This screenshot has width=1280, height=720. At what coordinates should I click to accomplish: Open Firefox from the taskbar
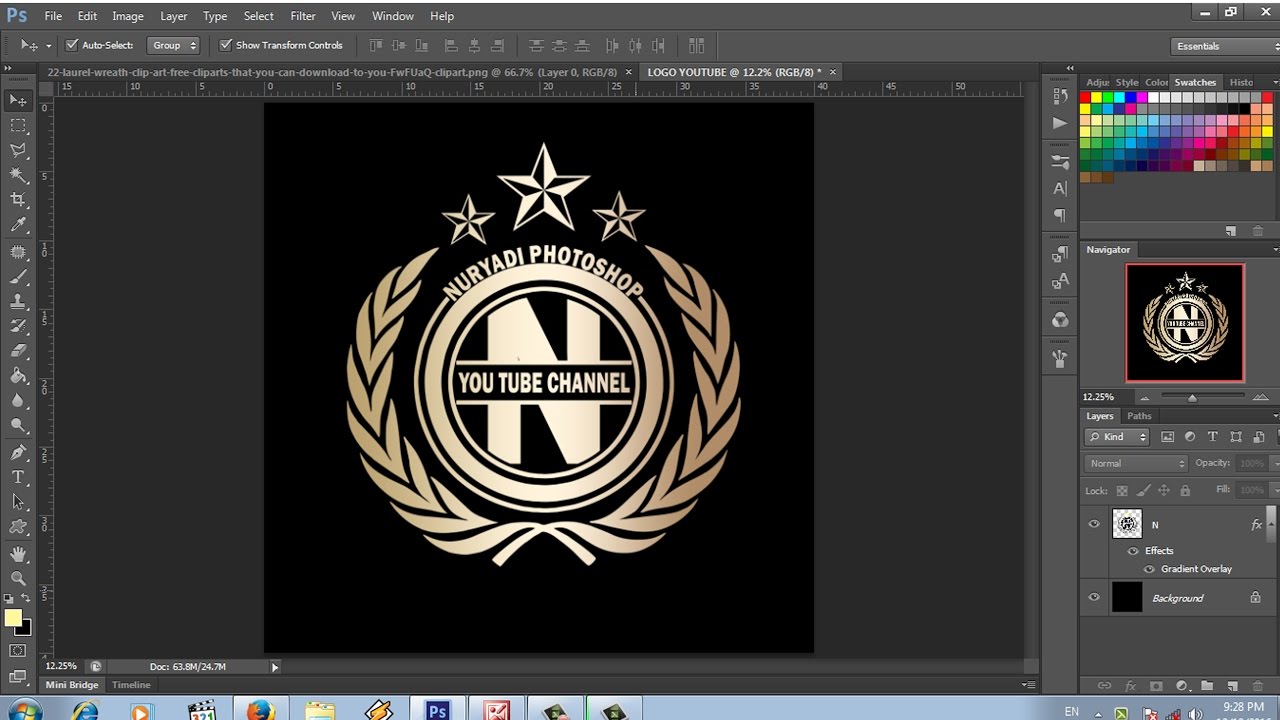[x=260, y=711]
